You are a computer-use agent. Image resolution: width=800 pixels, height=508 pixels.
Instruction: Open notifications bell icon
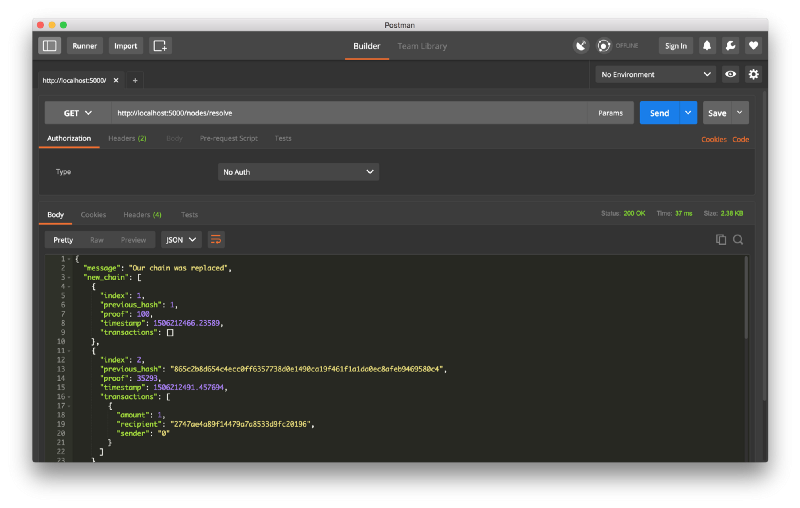tap(707, 45)
